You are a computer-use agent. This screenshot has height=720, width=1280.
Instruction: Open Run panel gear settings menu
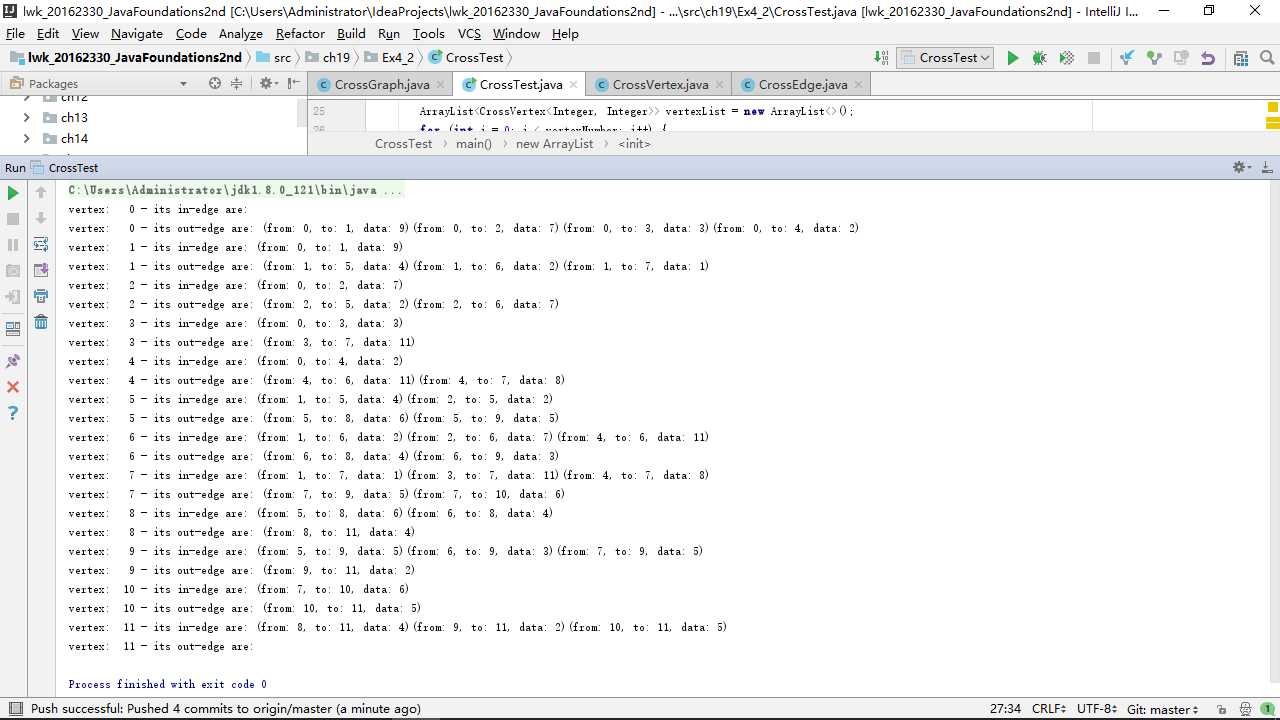pyautogui.click(x=1242, y=168)
